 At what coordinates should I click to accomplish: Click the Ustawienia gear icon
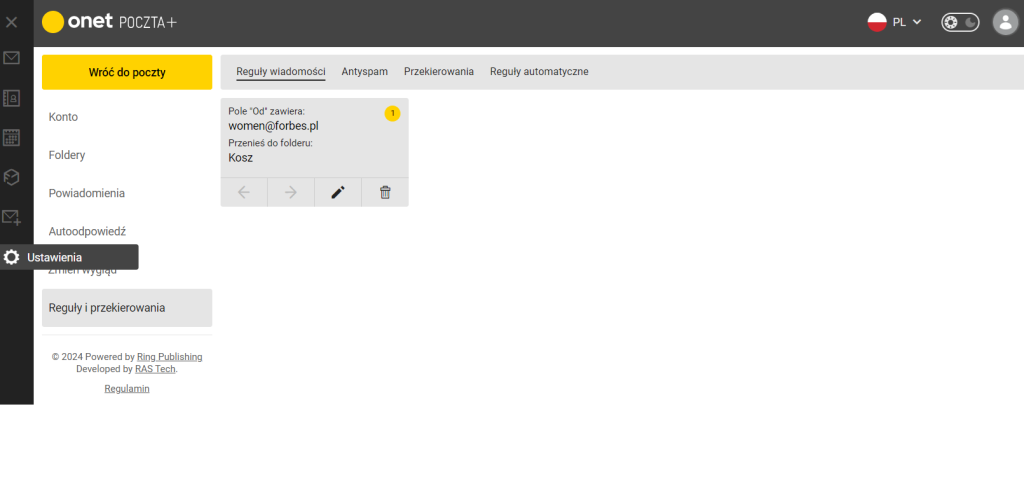11,257
